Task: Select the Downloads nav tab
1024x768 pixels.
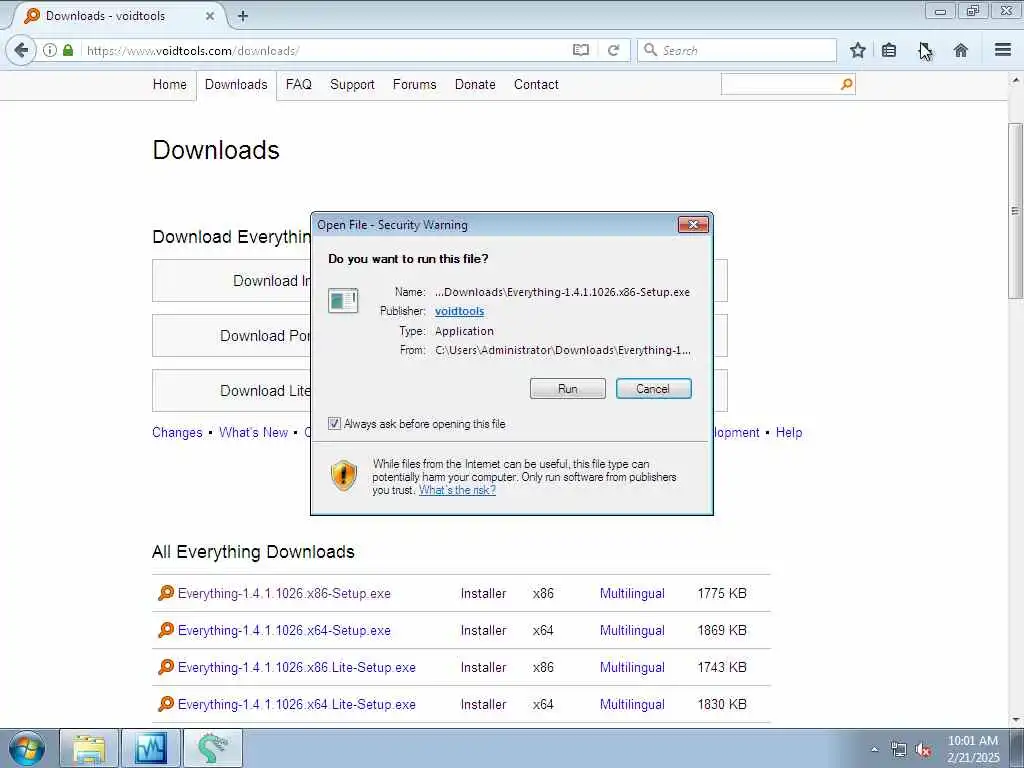Action: 236,84
